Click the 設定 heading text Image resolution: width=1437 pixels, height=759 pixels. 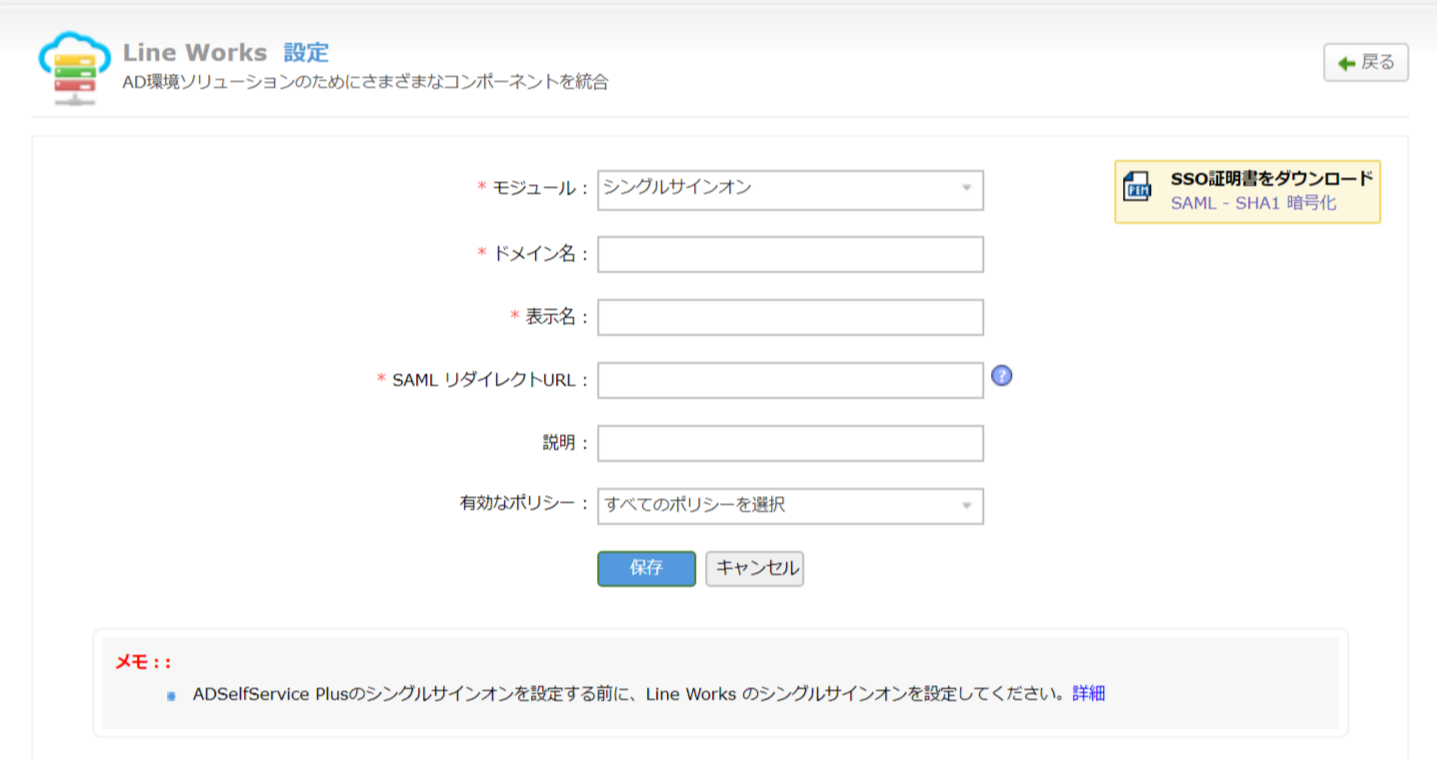point(306,53)
